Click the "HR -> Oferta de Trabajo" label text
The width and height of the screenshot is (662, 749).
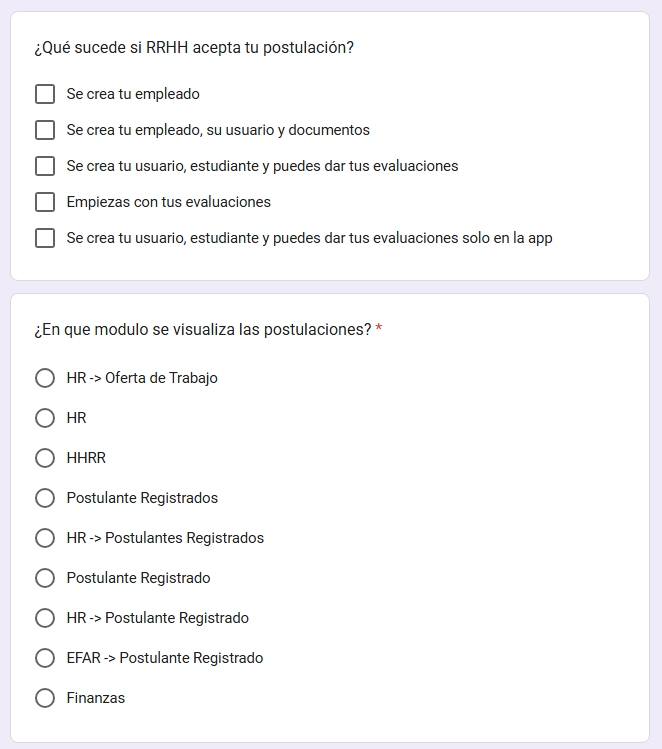pyautogui.click(x=142, y=378)
